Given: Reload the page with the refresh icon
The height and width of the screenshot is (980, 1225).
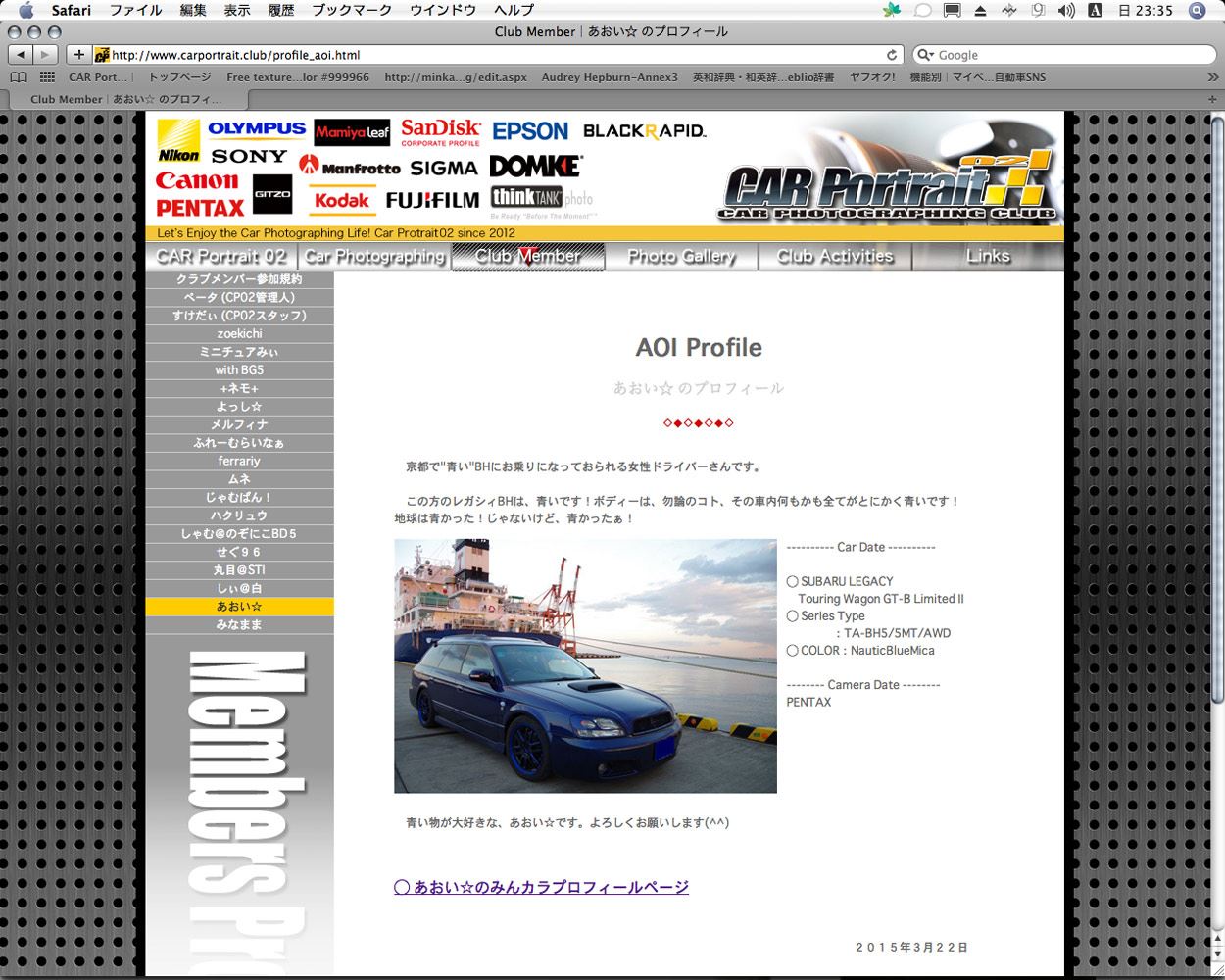Looking at the screenshot, I should pyautogui.click(x=892, y=55).
